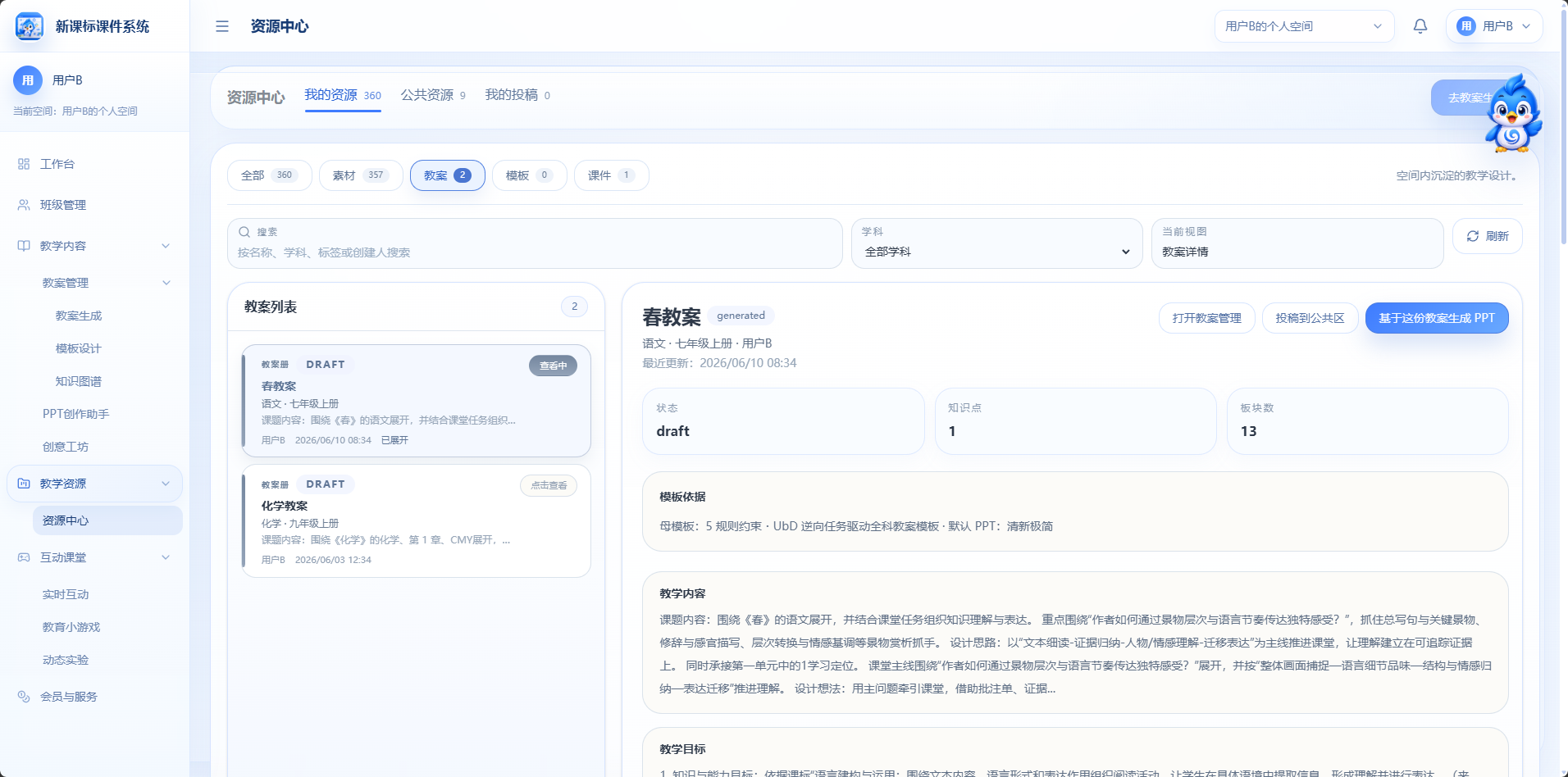Viewport: 1568px width, 777px height.
Task: Collapse the 教学资源 section chevron
Action: 166,484
